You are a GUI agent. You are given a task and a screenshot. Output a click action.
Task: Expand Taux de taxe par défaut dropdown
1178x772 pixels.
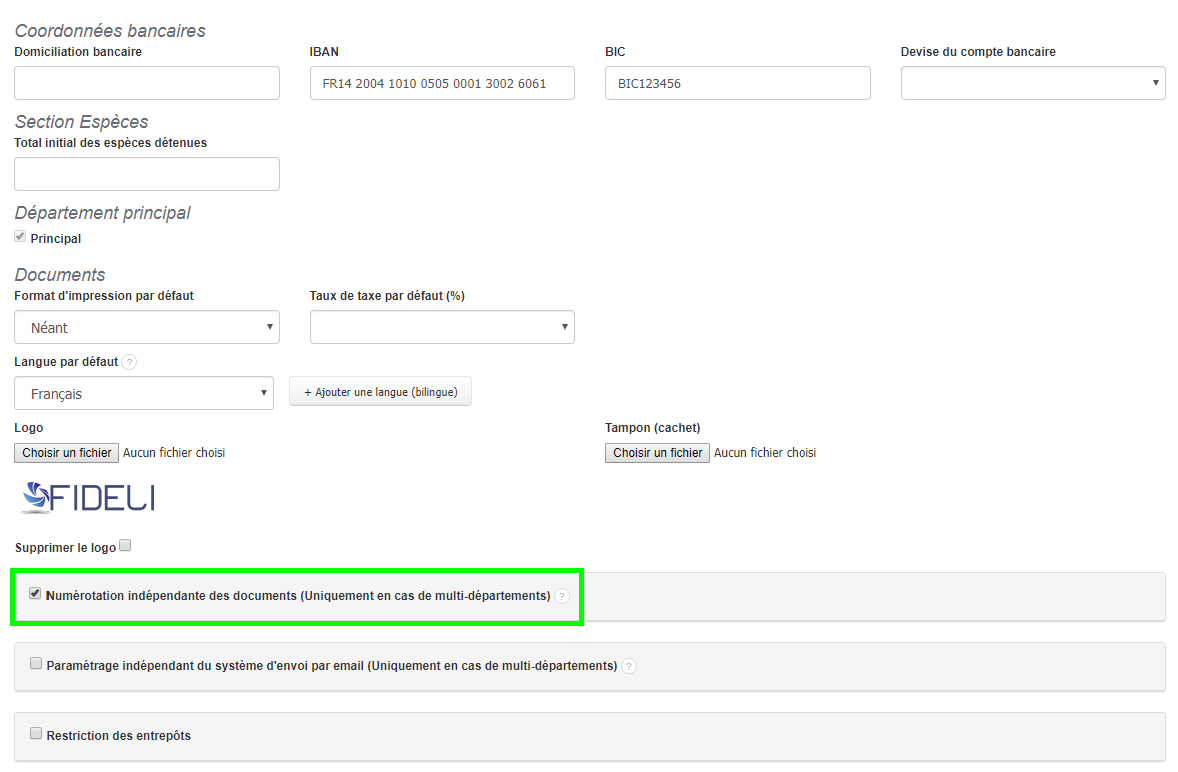442,327
